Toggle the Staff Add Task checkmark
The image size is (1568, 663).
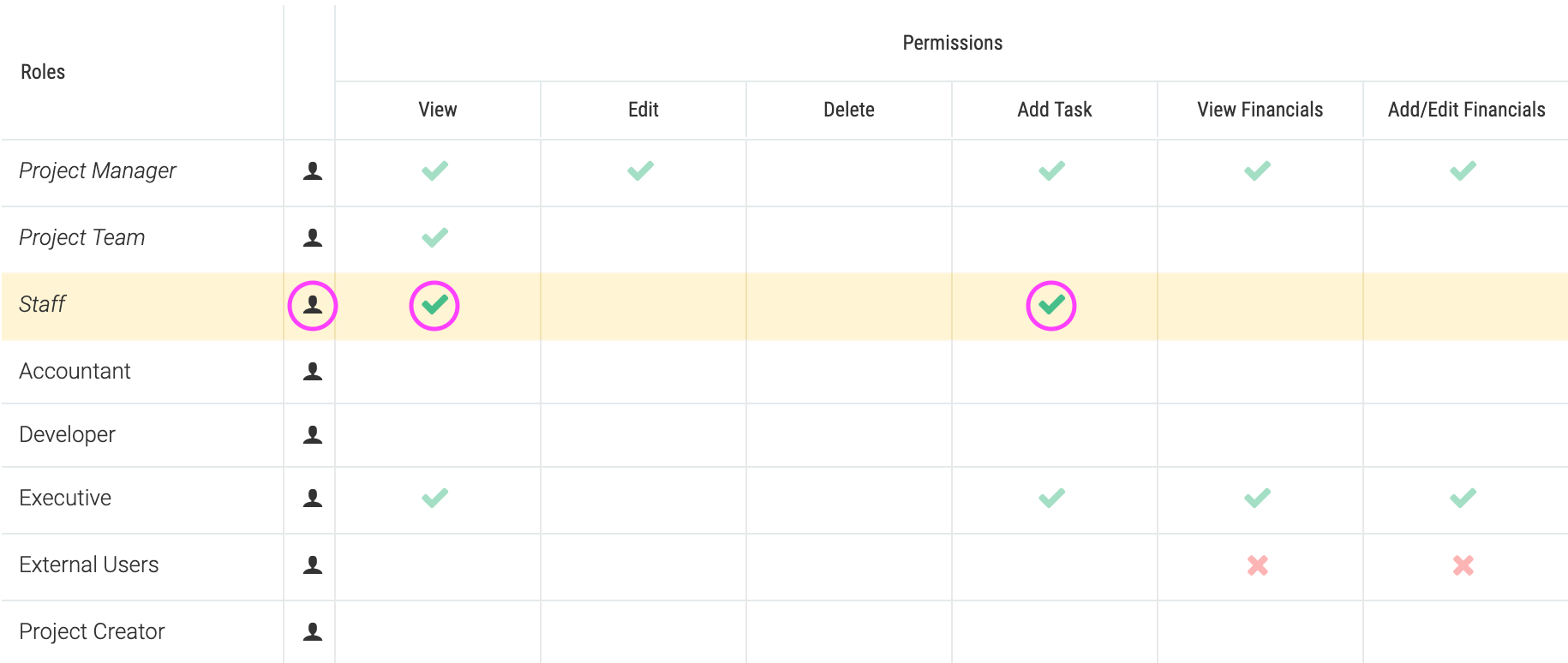click(1051, 305)
